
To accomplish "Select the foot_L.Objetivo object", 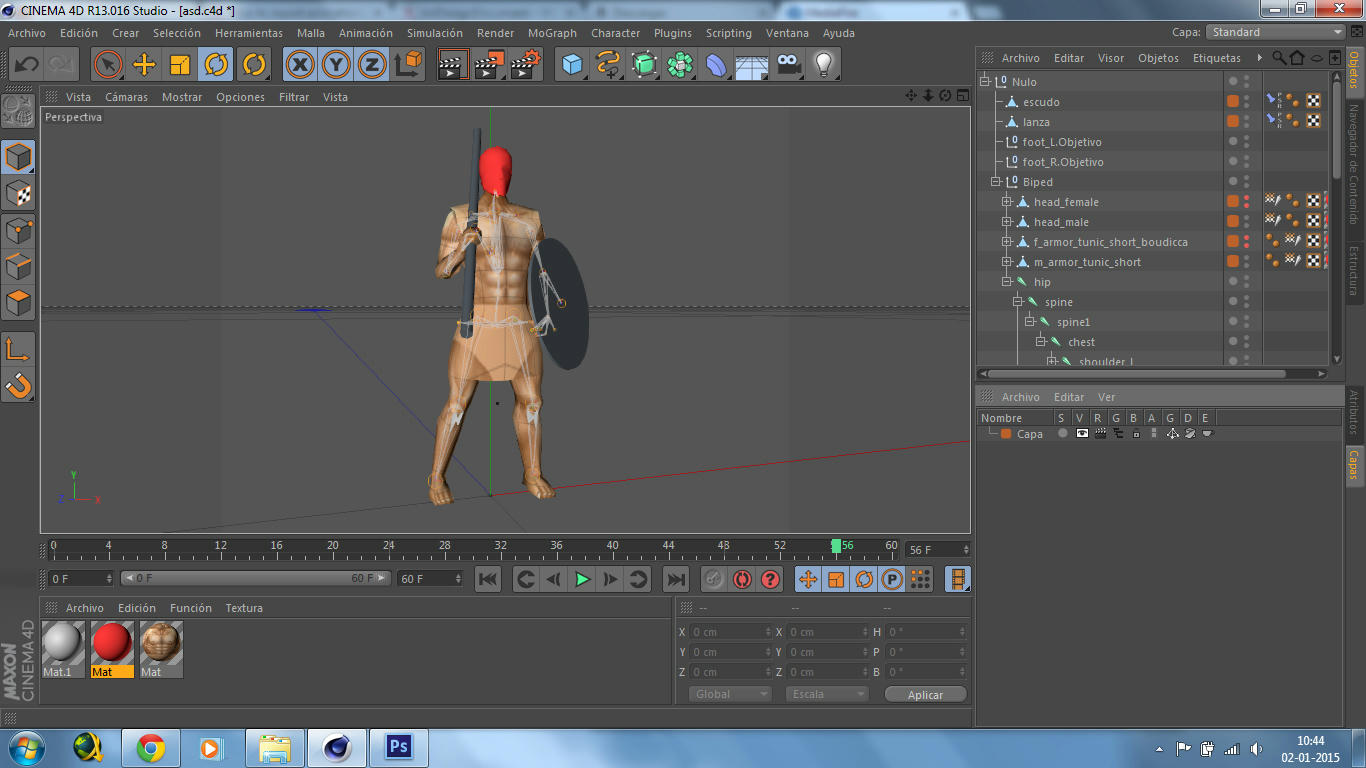I will 1062,142.
